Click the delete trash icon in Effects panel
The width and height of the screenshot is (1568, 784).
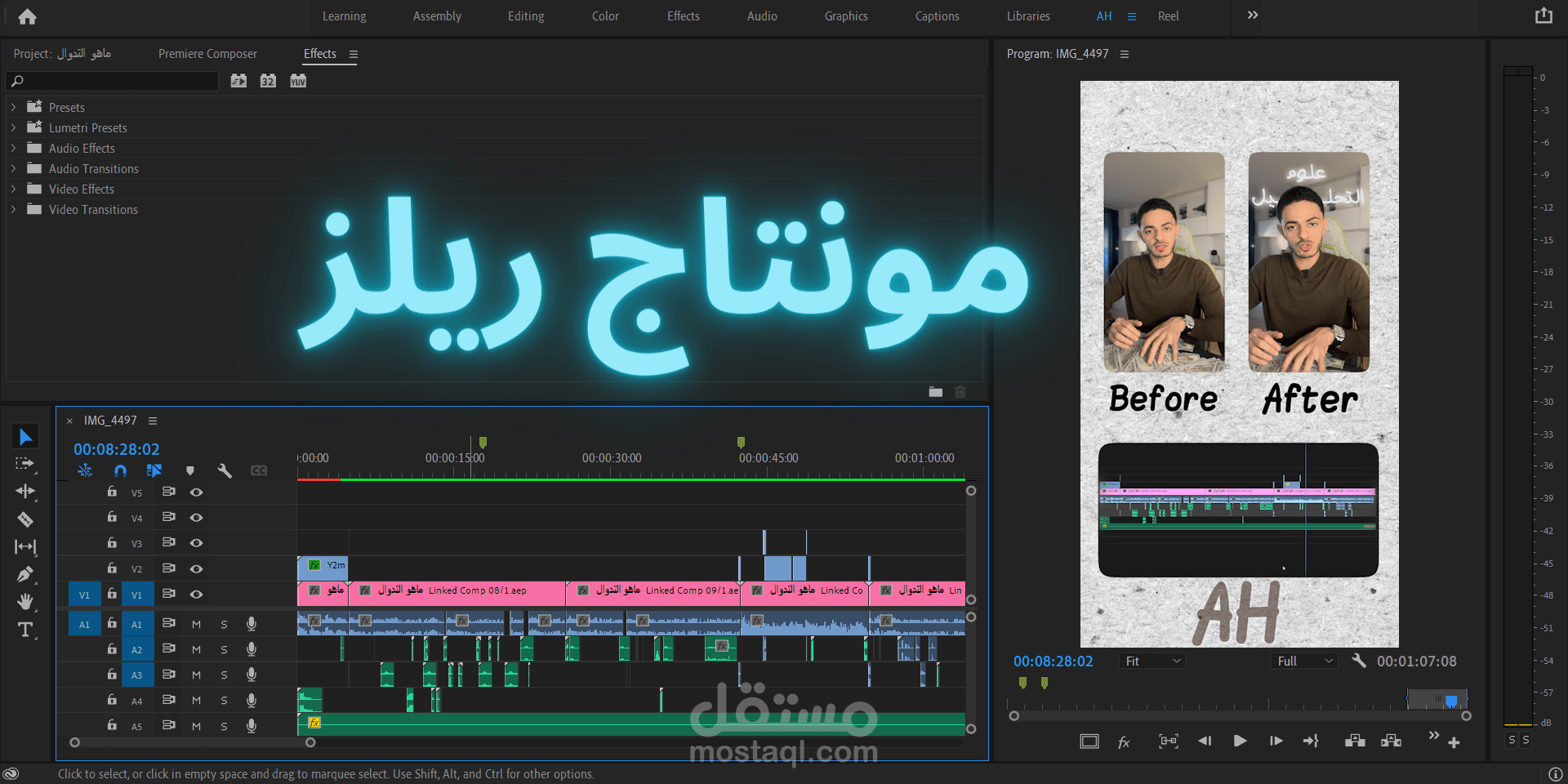click(x=960, y=392)
